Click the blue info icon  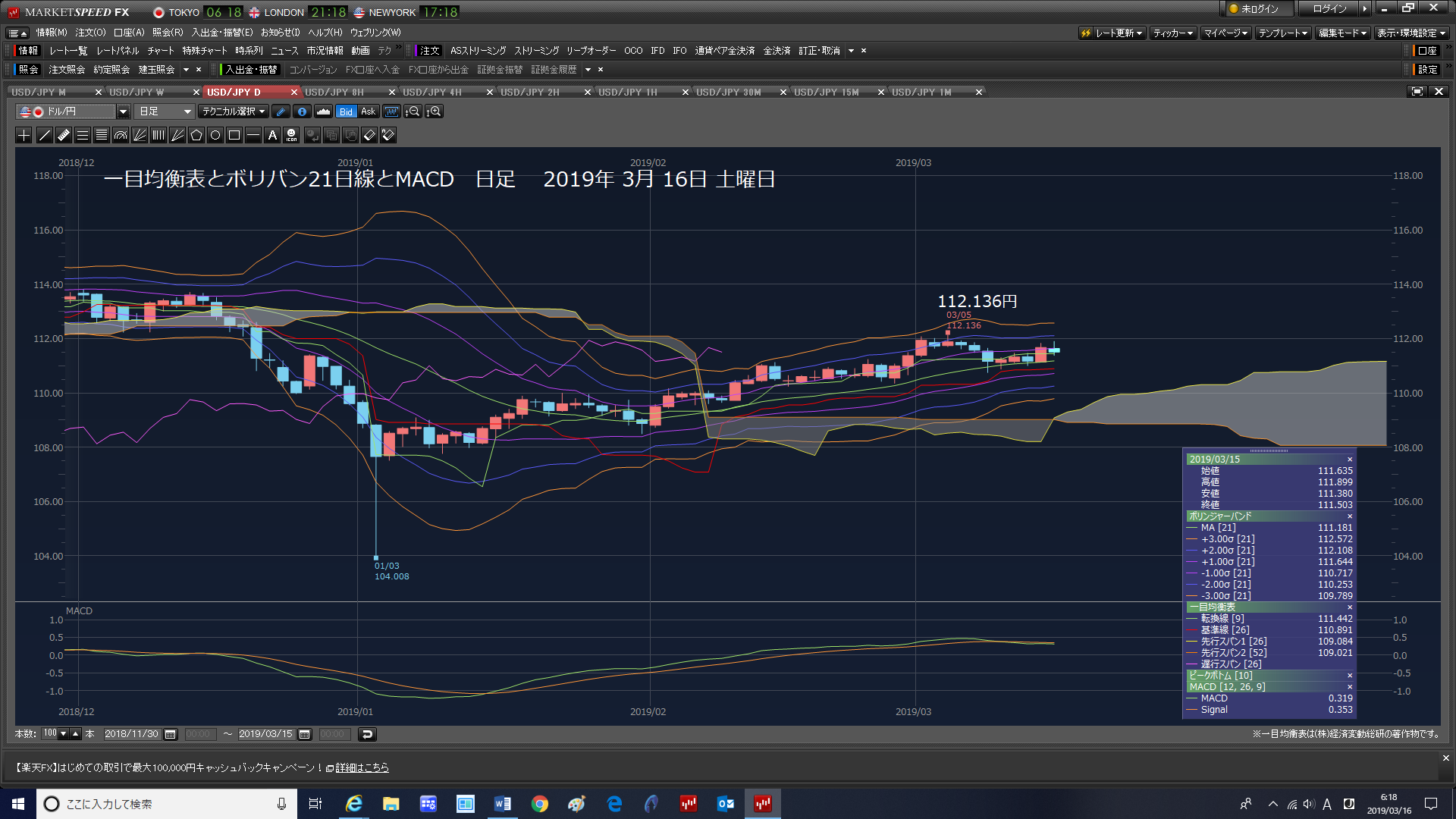[302, 111]
